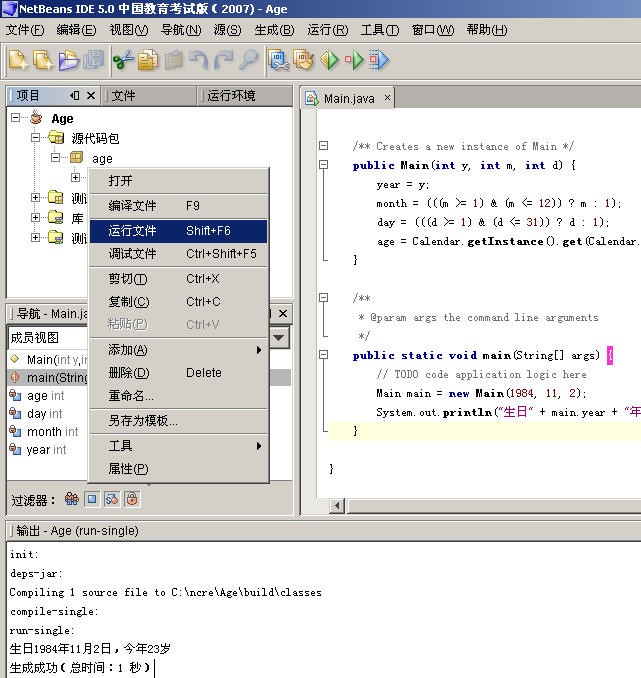Open the 成员视图 dropdown arrow
641x678 pixels.
[x=279, y=338]
